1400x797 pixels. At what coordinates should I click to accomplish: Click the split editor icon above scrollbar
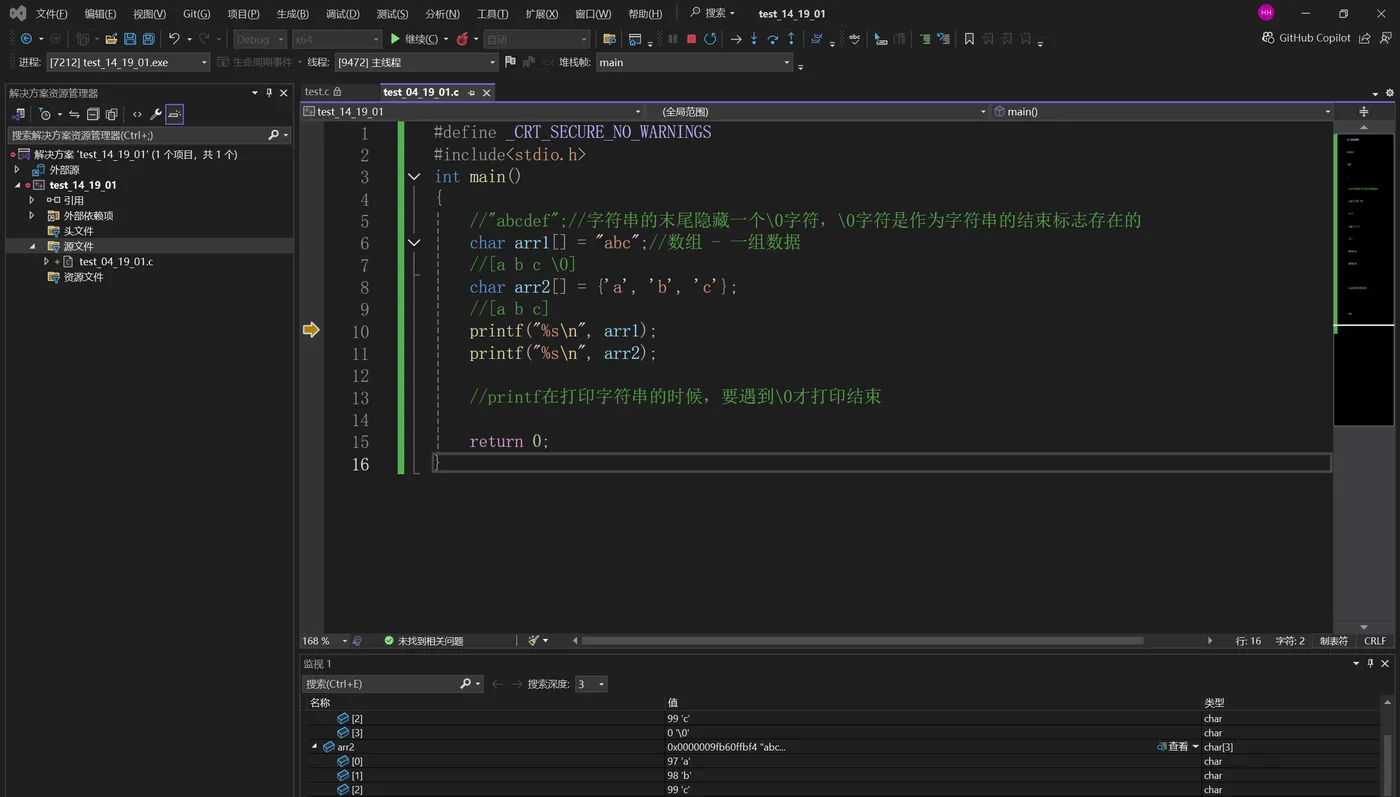point(1363,112)
